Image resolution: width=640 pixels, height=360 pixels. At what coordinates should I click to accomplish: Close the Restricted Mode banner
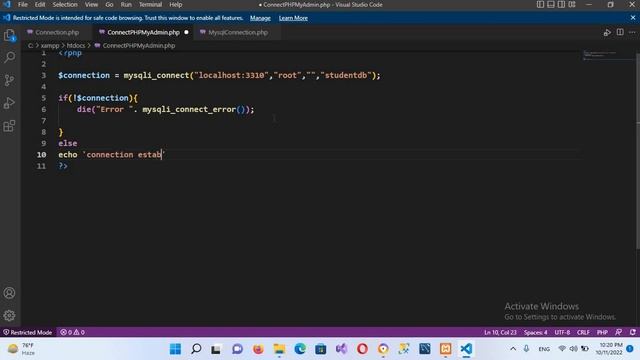click(x=633, y=18)
